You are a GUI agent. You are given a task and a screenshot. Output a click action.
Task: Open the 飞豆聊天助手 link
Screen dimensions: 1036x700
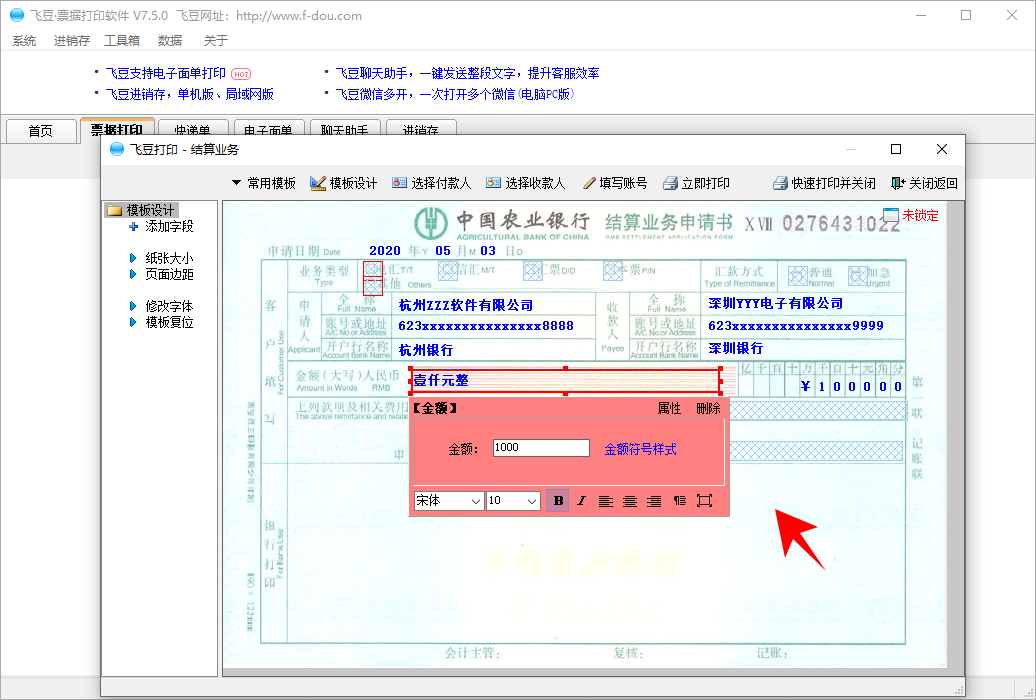(467, 73)
